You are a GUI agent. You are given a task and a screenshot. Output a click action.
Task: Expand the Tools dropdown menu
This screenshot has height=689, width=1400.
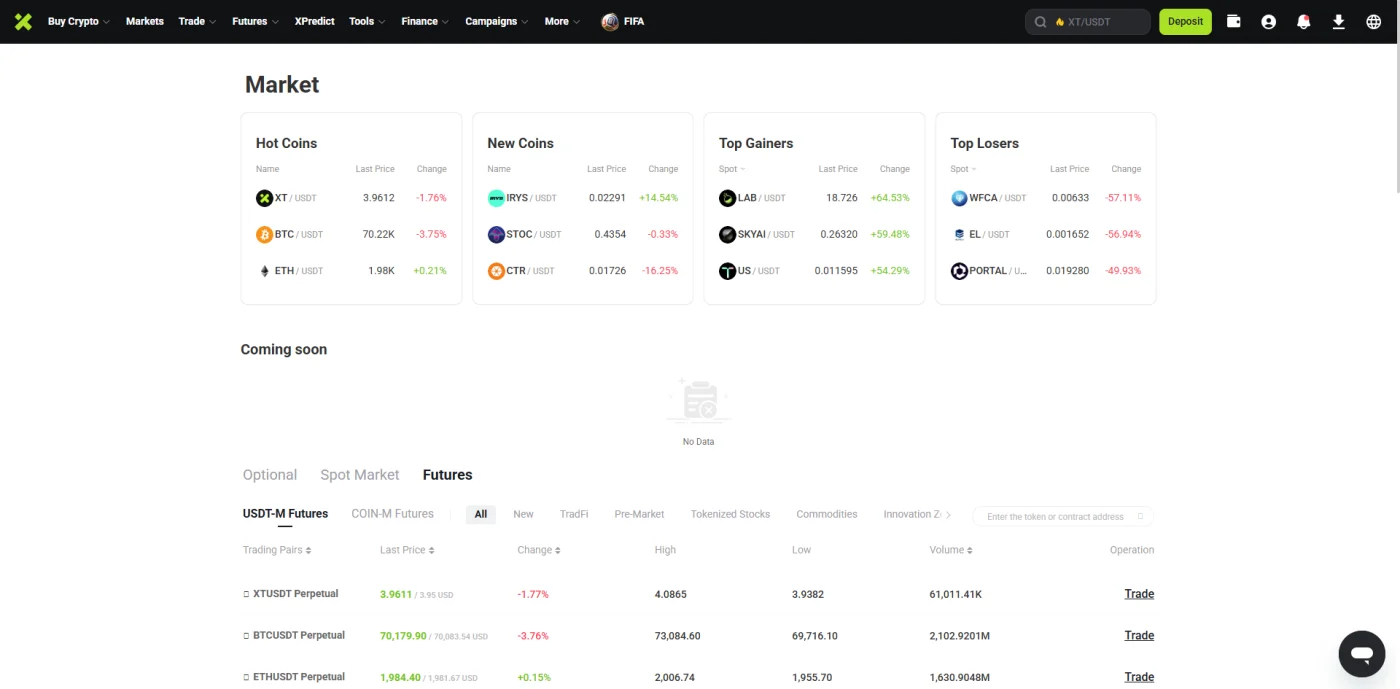click(x=367, y=21)
